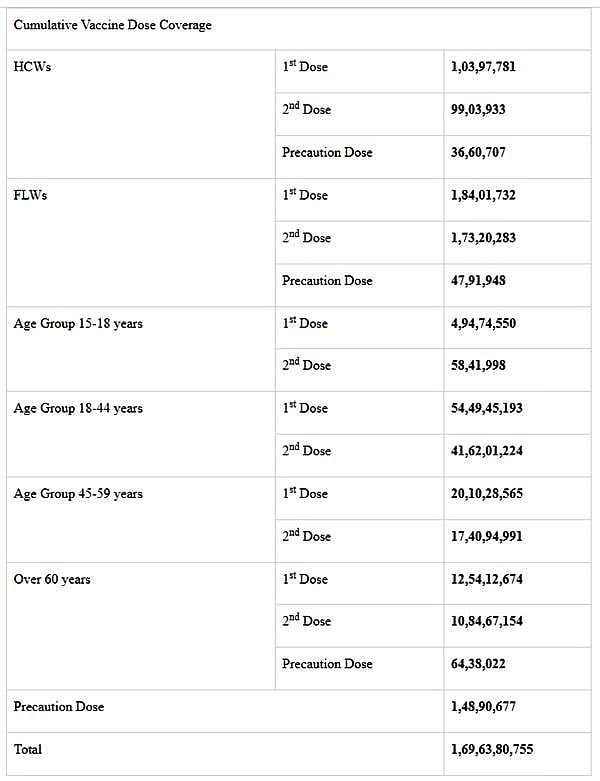
Task: Select the Age Group 15-18 years cell
Action: click(x=78, y=323)
